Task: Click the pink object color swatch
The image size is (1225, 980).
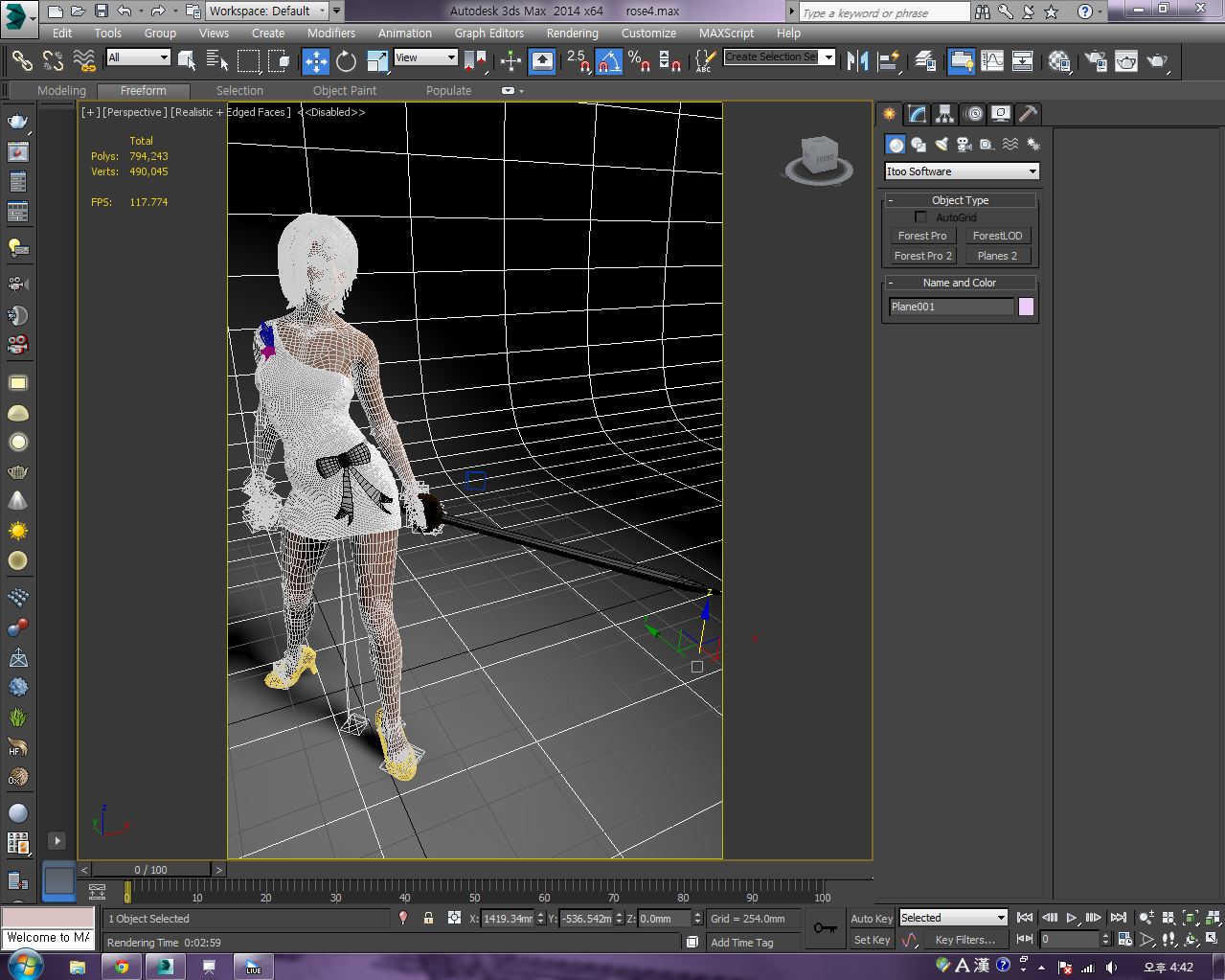Action: pyautogui.click(x=1026, y=307)
